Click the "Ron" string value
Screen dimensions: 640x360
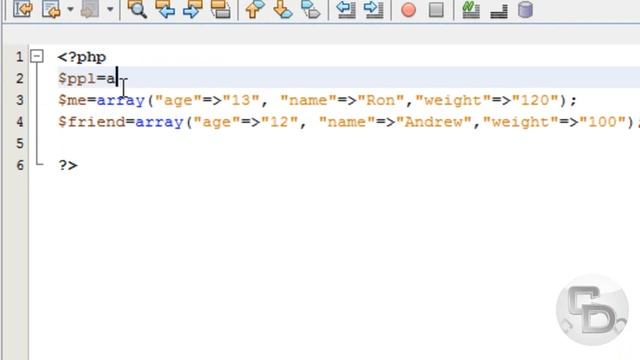pos(381,100)
